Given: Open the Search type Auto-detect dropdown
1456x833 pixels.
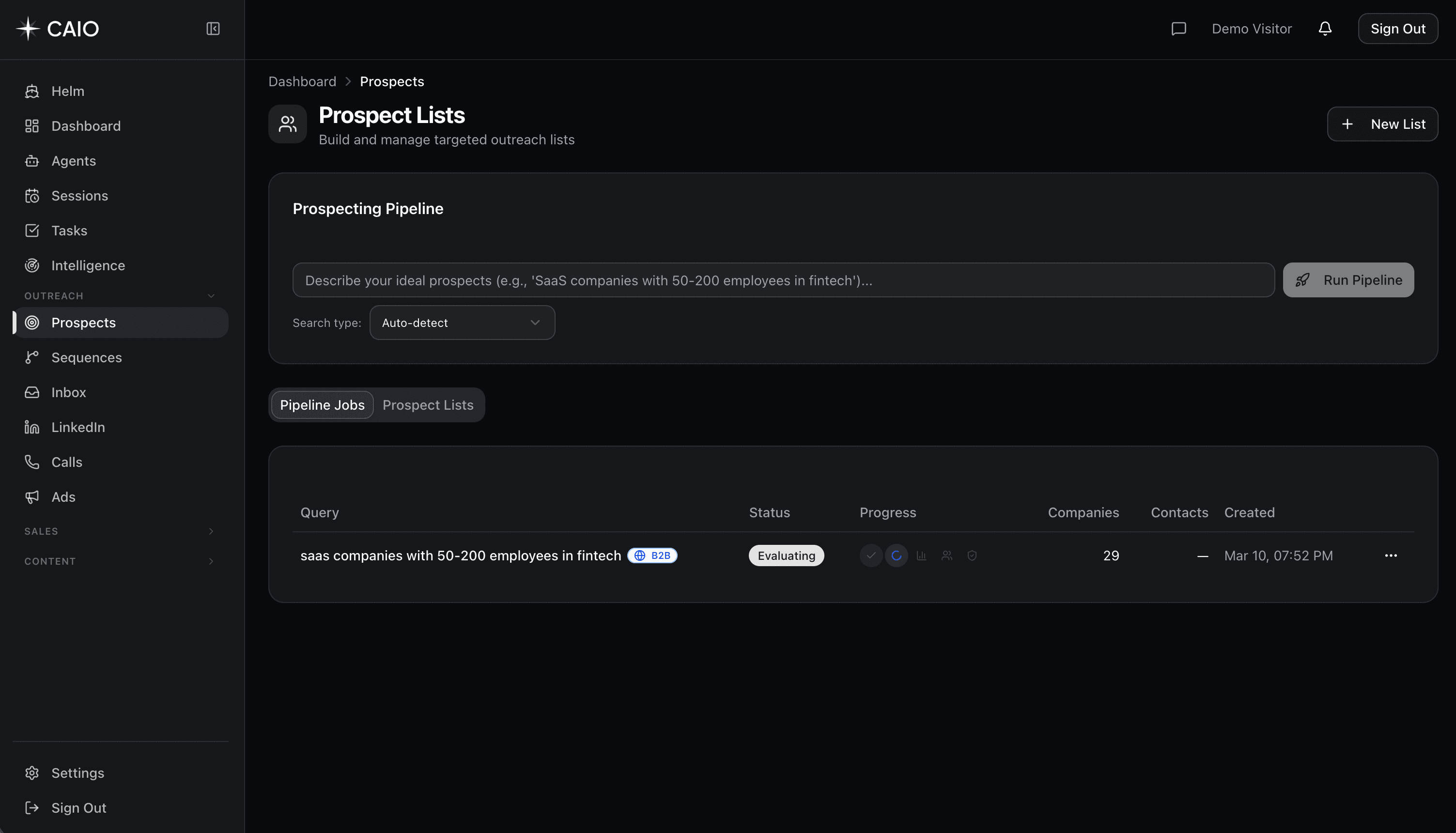Looking at the screenshot, I should [x=462, y=322].
